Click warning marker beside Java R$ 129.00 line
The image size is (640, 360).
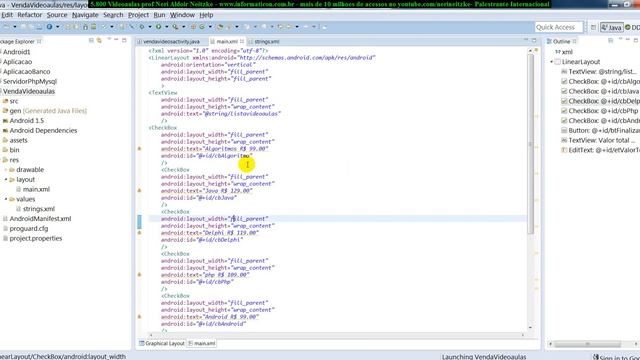[x=139, y=191]
